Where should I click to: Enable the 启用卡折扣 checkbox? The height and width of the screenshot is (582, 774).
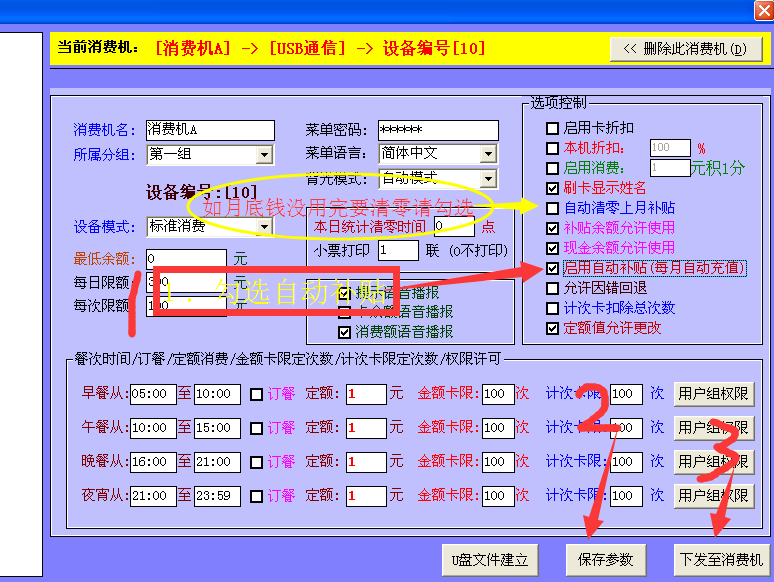[553, 128]
